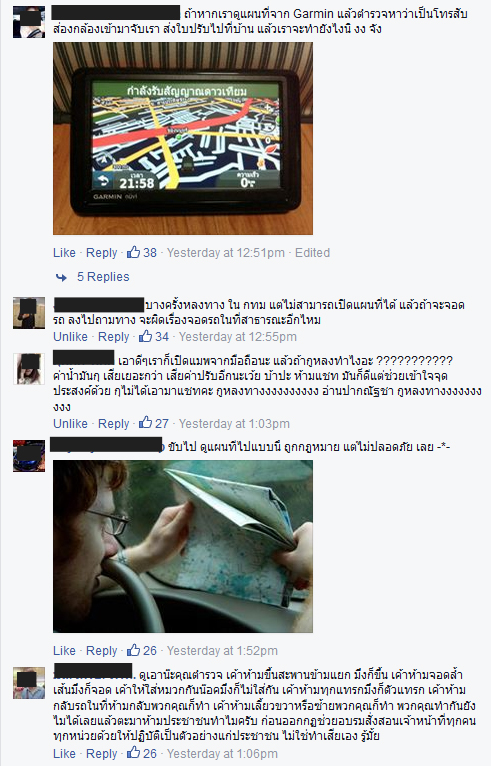Reply to the comment posted at 1:03pm
This screenshot has height=766, width=491.
pyautogui.click(x=113, y=423)
